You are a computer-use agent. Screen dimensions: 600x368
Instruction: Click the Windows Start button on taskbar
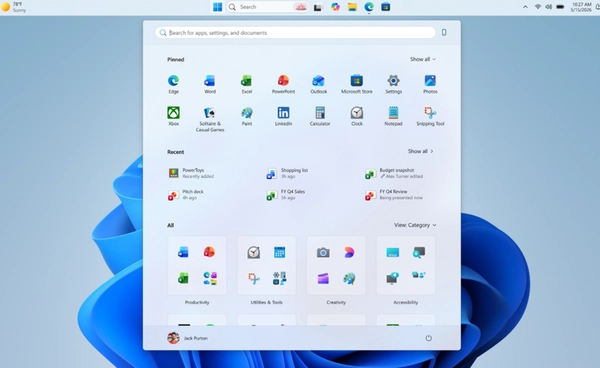click(x=217, y=7)
